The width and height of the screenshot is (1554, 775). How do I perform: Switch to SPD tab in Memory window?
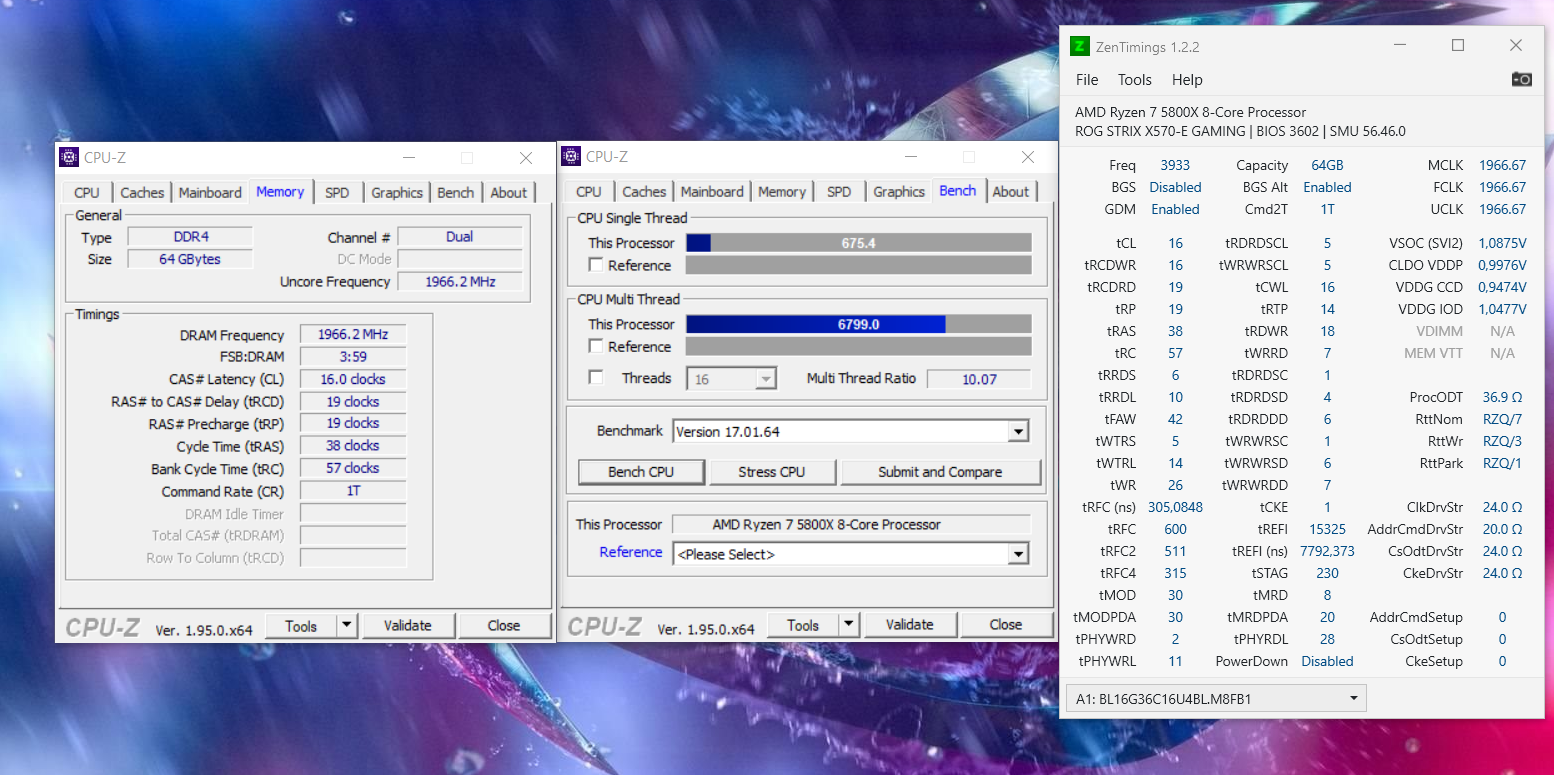pyautogui.click(x=337, y=193)
